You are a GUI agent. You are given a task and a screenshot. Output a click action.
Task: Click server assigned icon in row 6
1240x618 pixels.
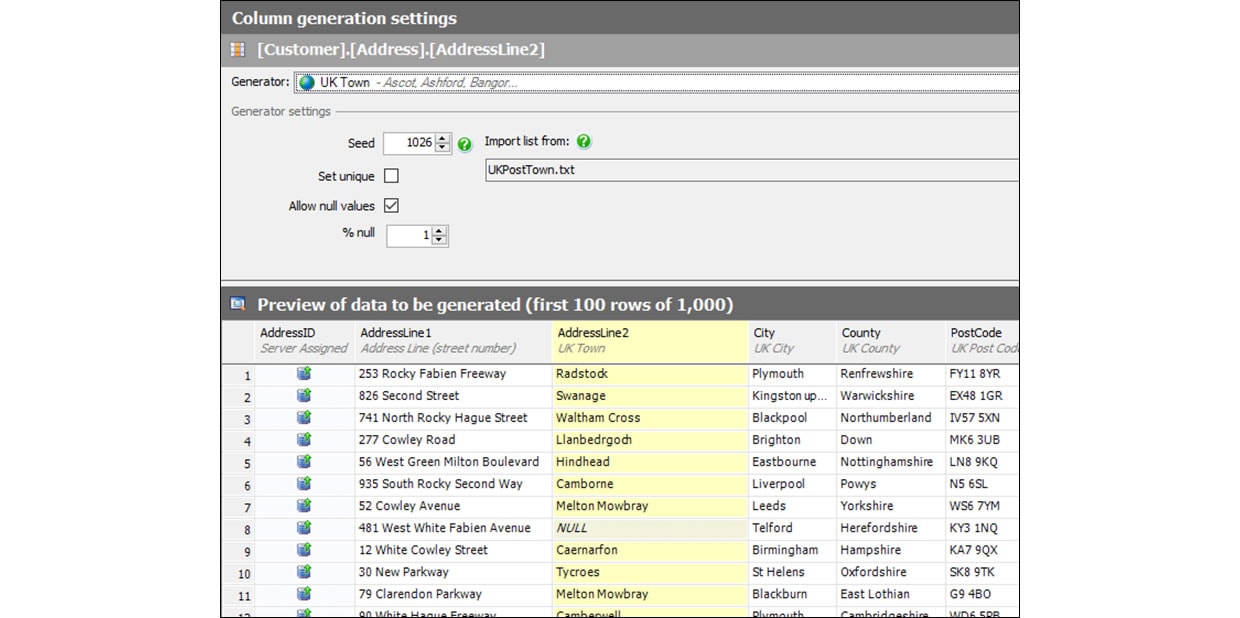click(x=304, y=483)
